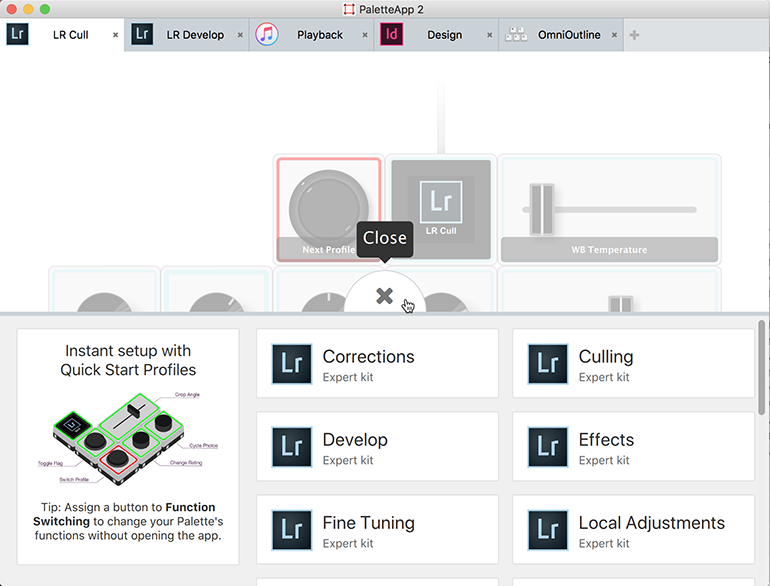Select the Next Profile dial module
This screenshot has width=770, height=586.
pos(328,209)
